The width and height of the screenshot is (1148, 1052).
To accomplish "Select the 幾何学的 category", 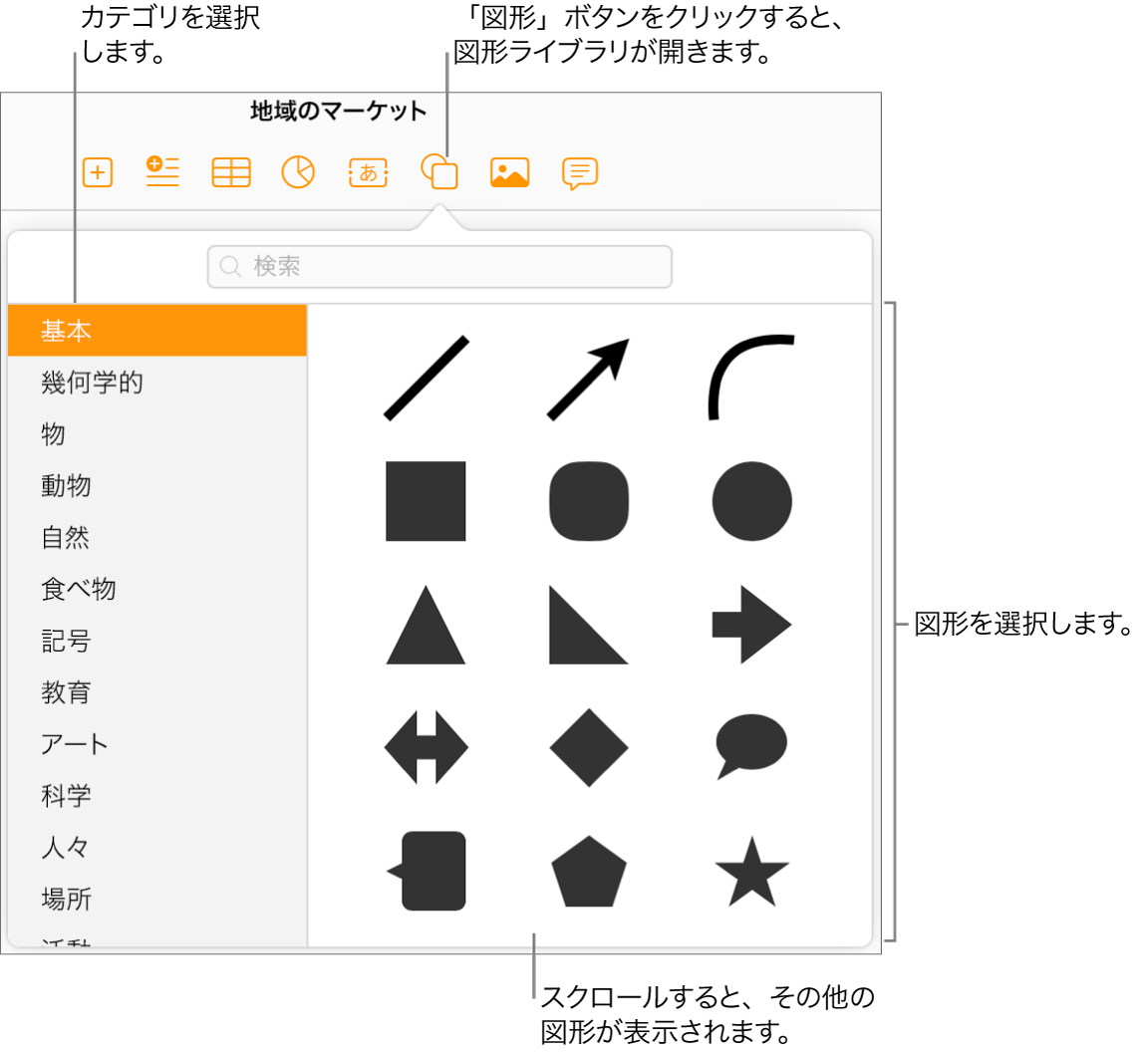I will [156, 383].
